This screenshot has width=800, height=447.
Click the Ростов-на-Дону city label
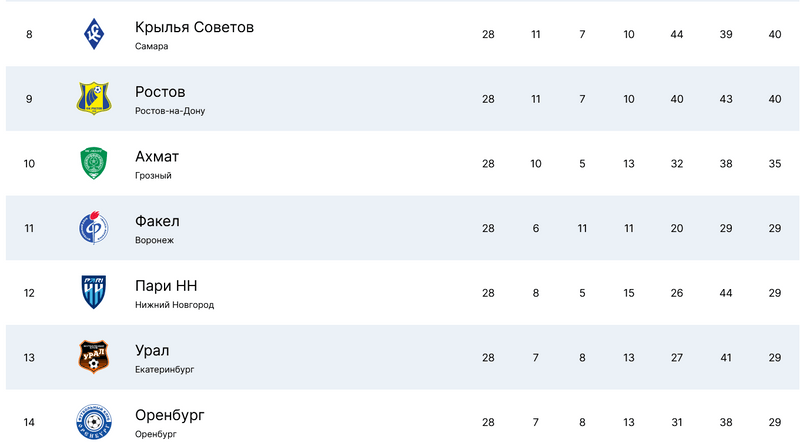pyautogui.click(x=170, y=111)
